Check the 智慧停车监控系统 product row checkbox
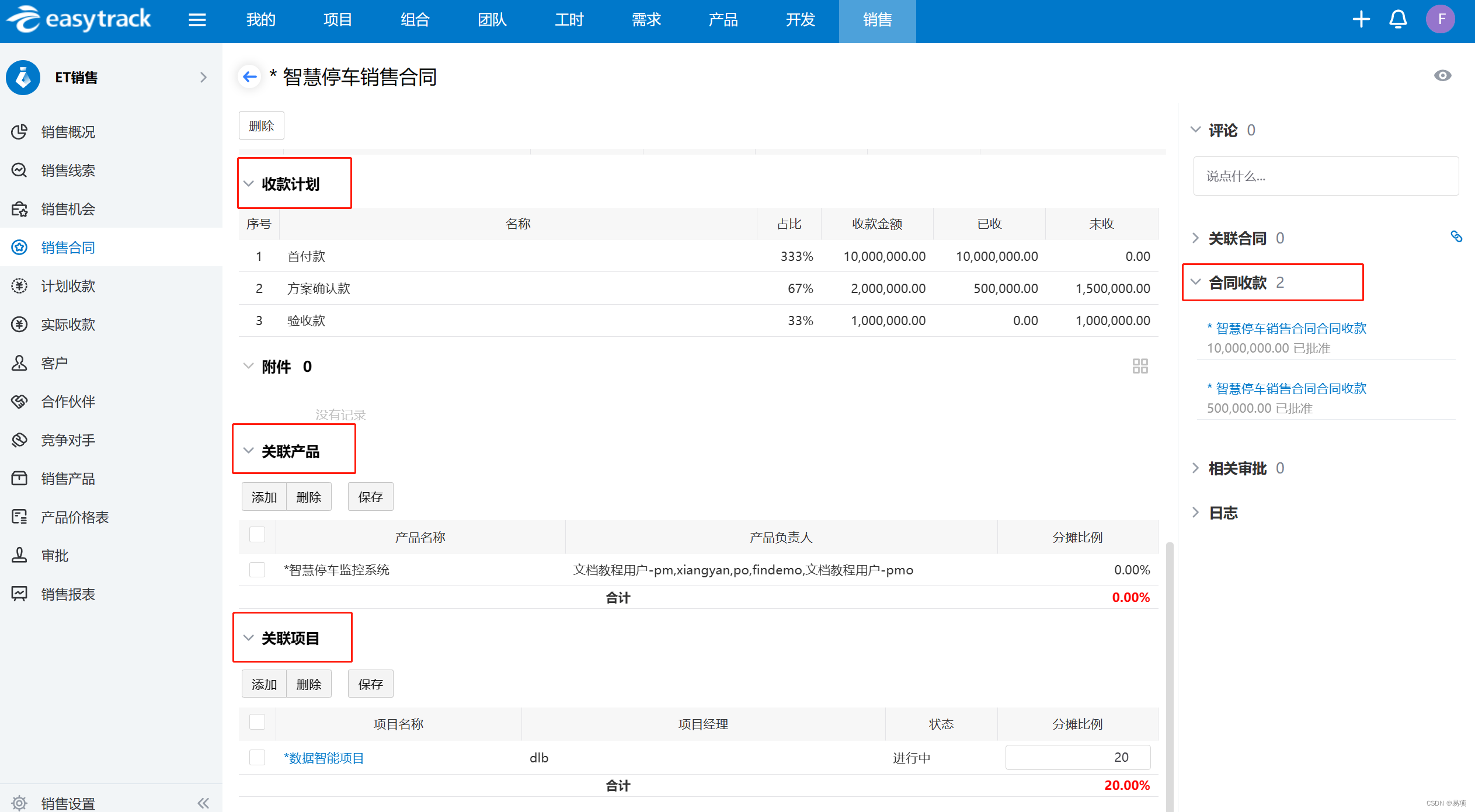The width and height of the screenshot is (1475, 812). point(257,570)
